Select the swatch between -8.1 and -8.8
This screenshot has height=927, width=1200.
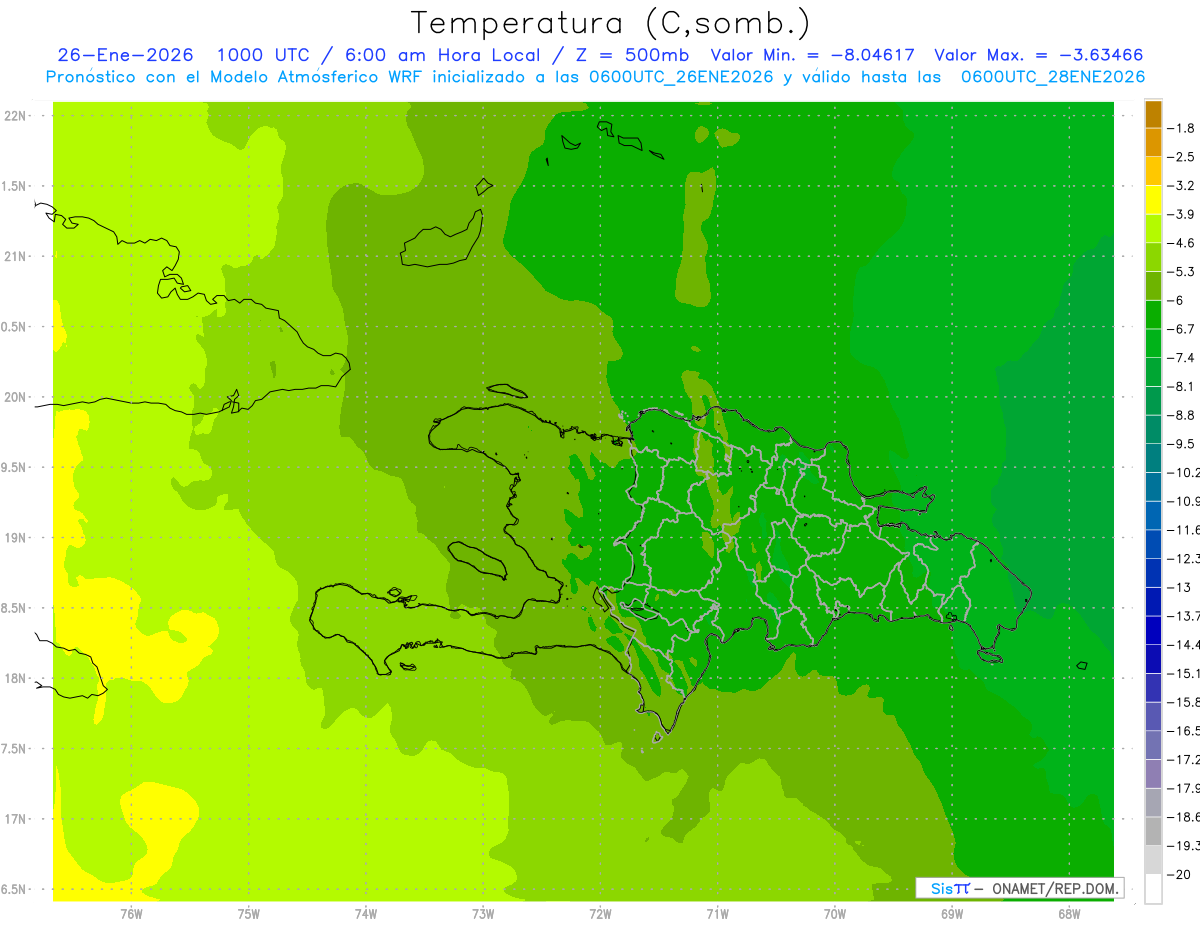click(1153, 400)
